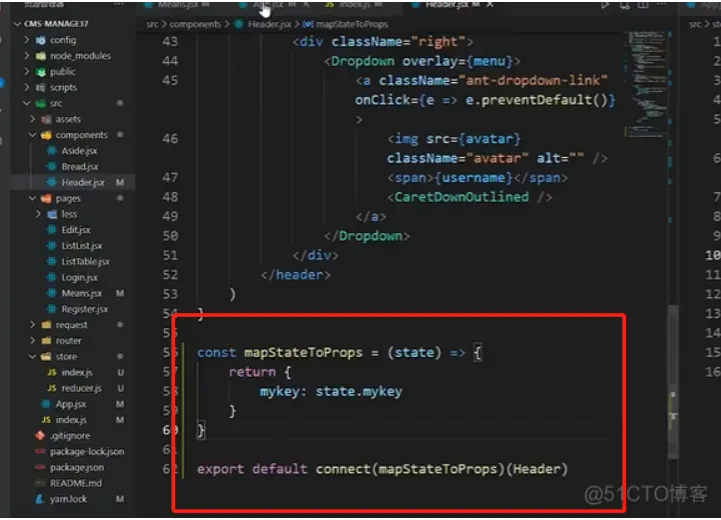Click the React icon beside App.jsx

pos(46,404)
